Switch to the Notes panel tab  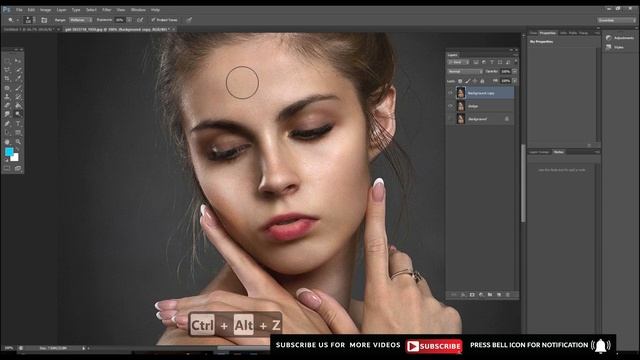click(x=558, y=152)
